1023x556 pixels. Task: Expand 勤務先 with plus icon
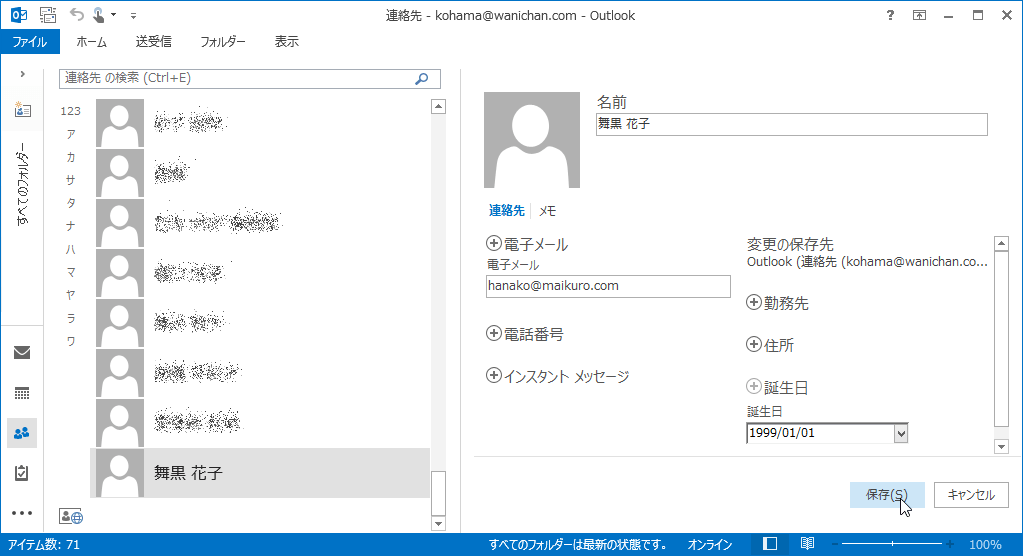pyautogui.click(x=754, y=302)
